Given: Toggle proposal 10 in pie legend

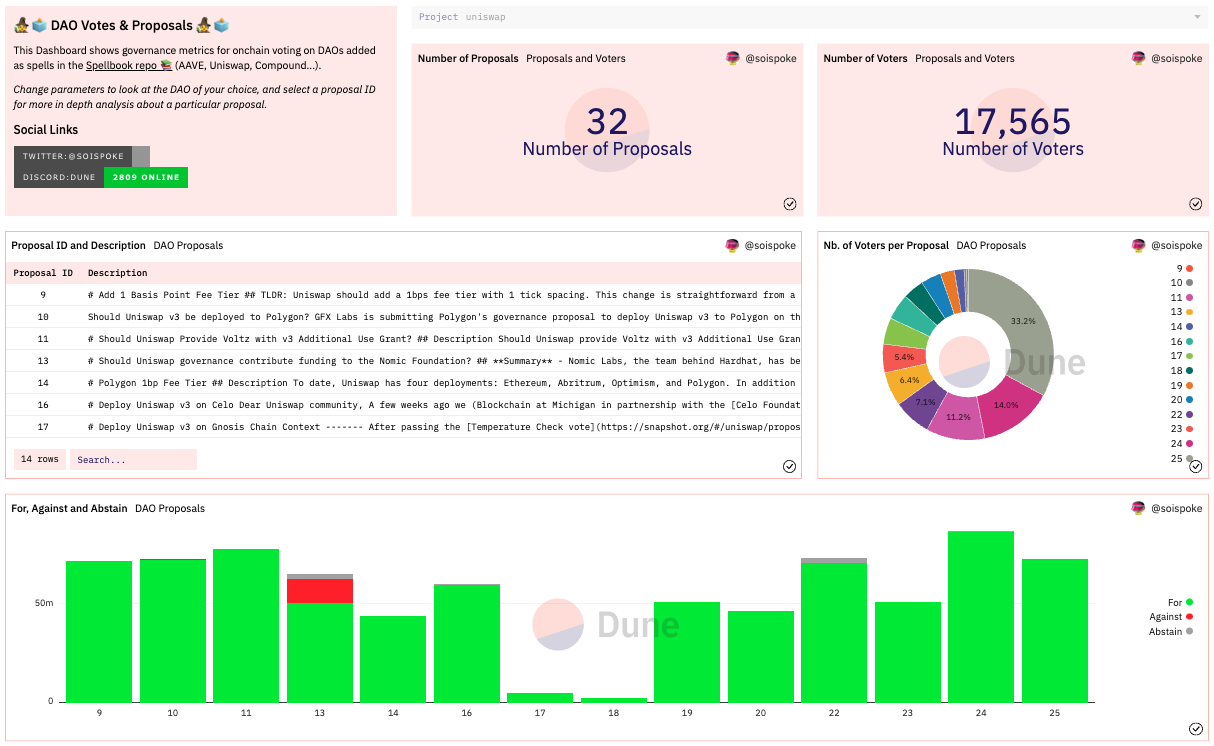Looking at the screenshot, I should point(1181,283).
